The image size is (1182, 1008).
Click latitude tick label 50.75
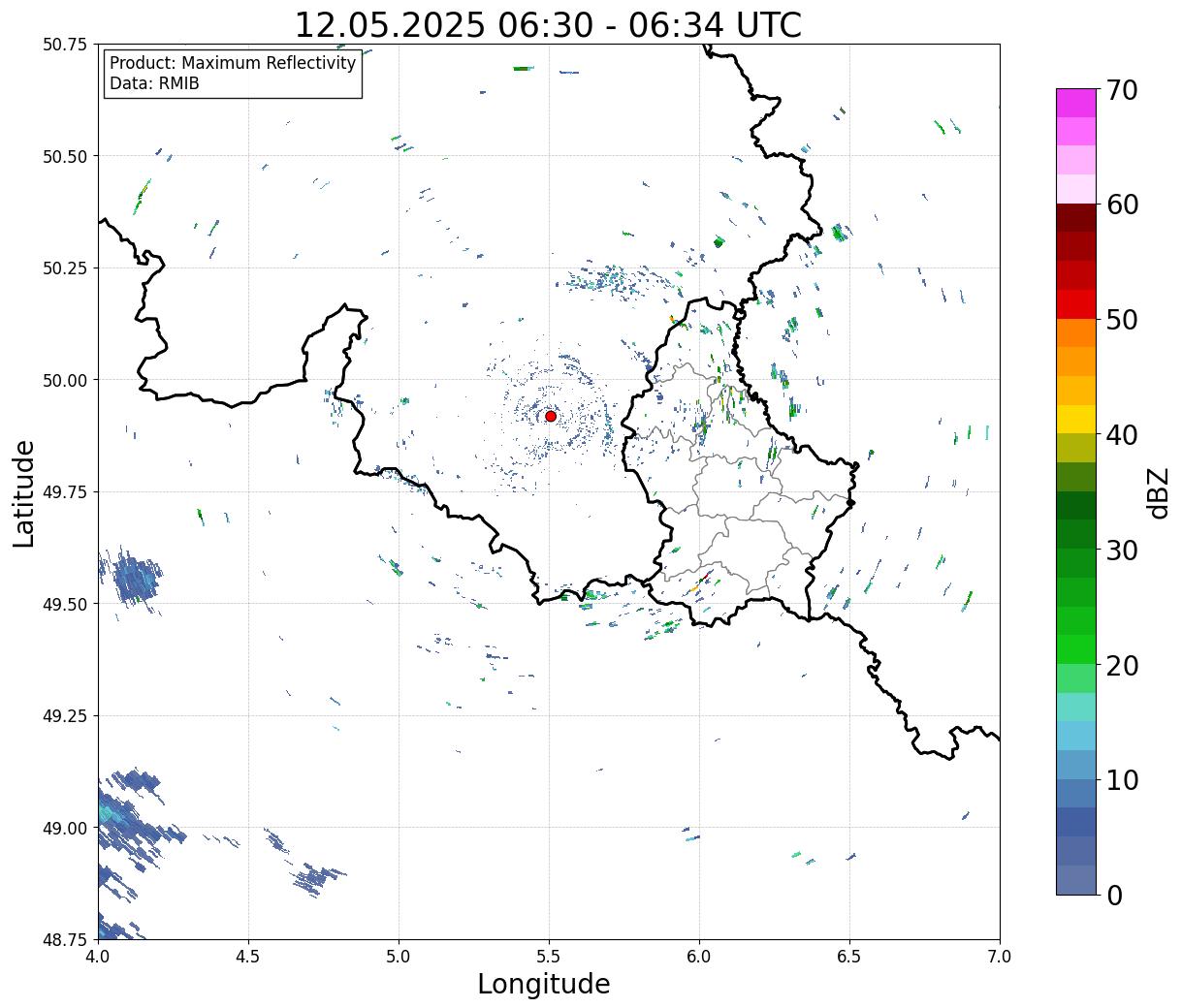pyautogui.click(x=64, y=45)
